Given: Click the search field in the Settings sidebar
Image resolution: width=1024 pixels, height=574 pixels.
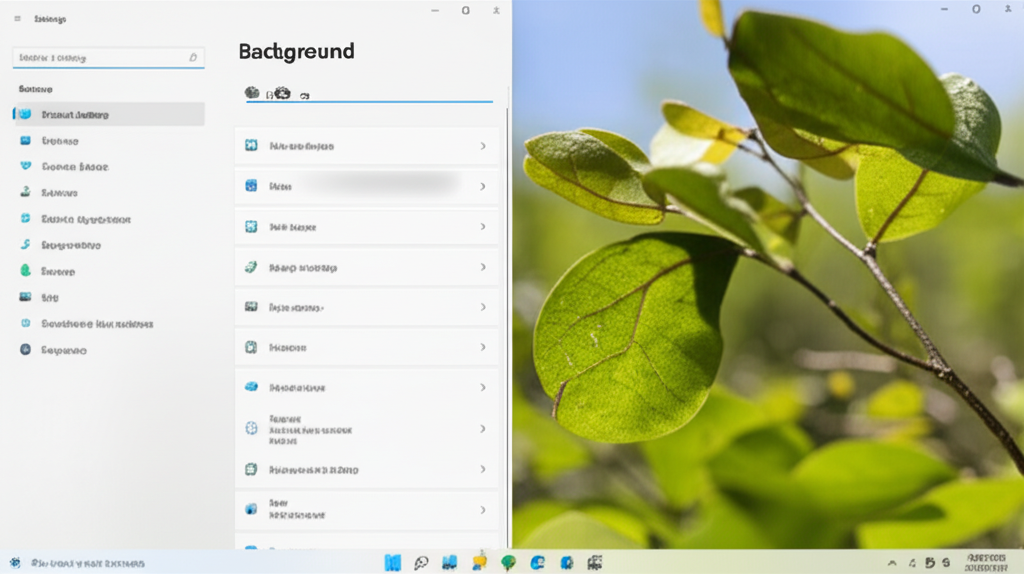Looking at the screenshot, I should point(100,58).
